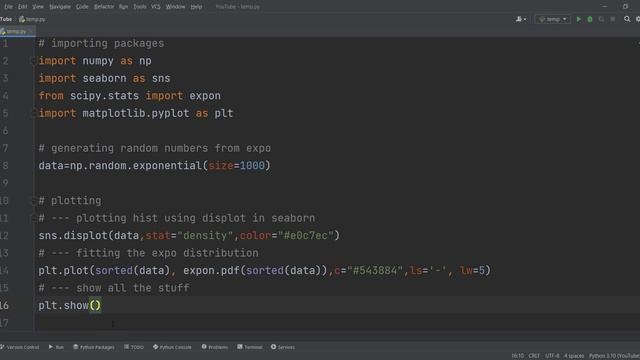
Task: Click the "density" string on line 12
Action: 205,236
